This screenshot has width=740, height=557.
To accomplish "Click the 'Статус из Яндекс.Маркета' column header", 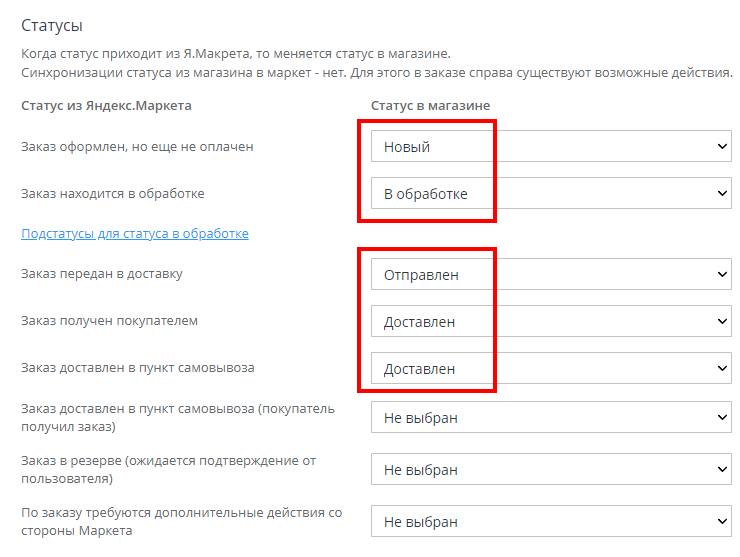I will 106,105.
